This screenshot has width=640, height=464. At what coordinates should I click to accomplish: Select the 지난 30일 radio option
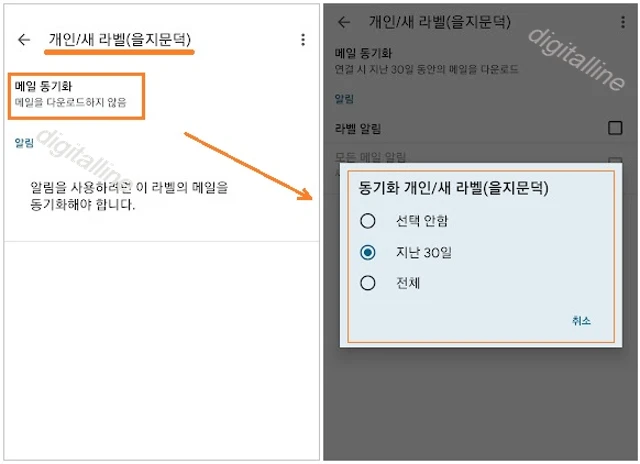click(368, 252)
